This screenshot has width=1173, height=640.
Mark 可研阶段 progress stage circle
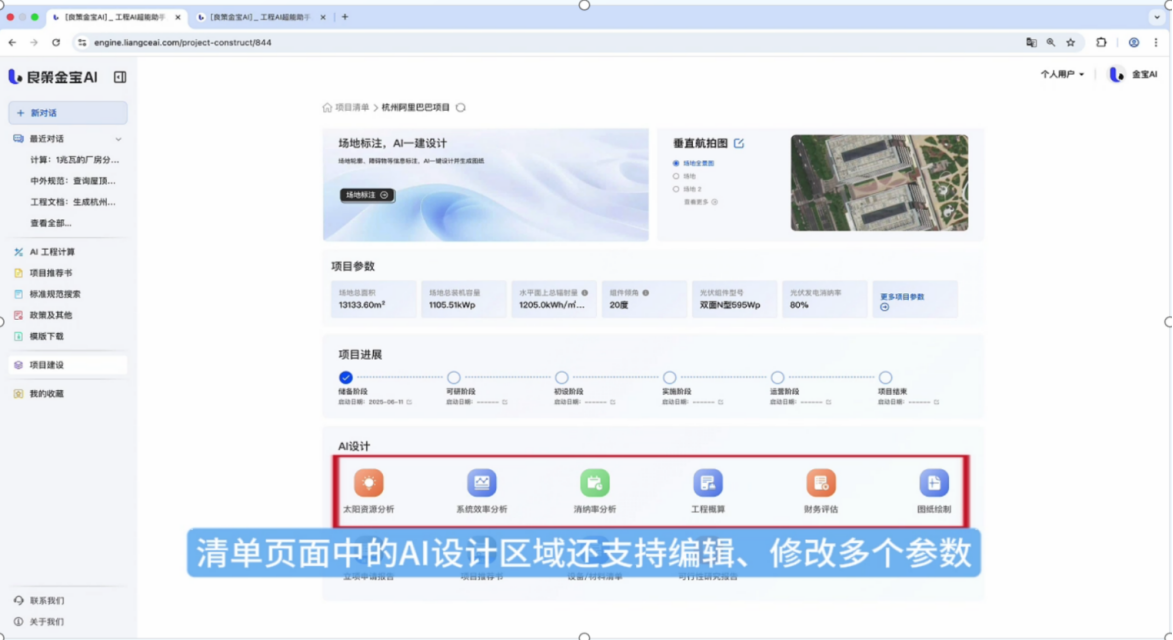tap(453, 378)
